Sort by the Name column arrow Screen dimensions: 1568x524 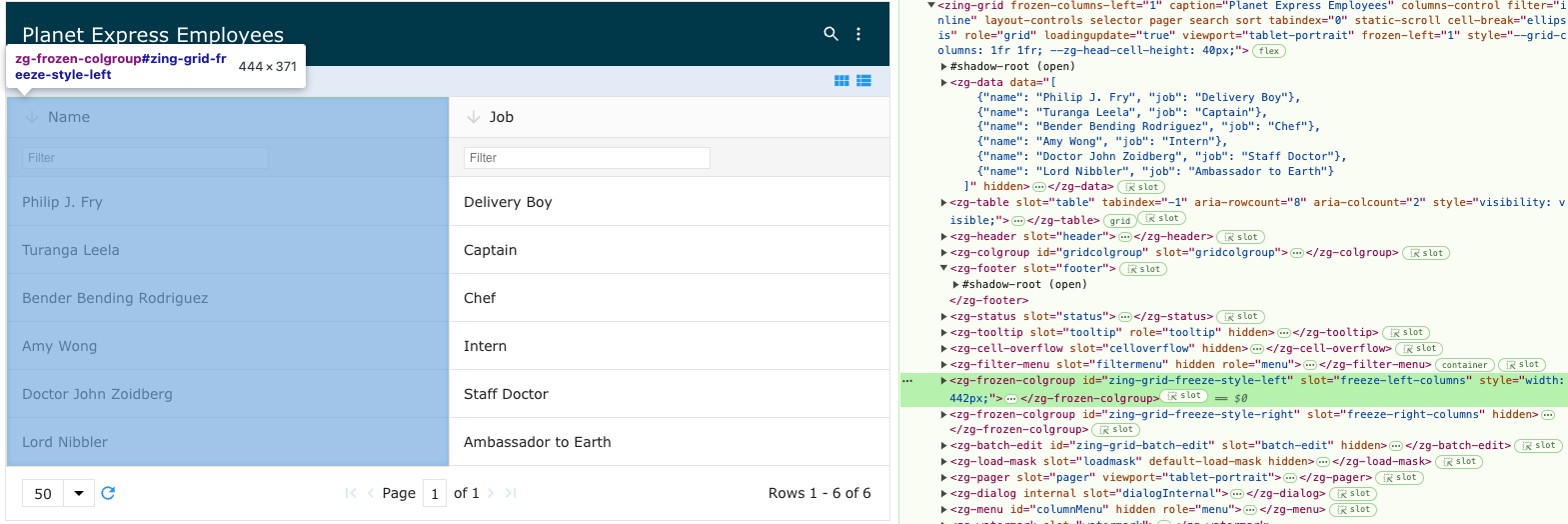coord(31,117)
